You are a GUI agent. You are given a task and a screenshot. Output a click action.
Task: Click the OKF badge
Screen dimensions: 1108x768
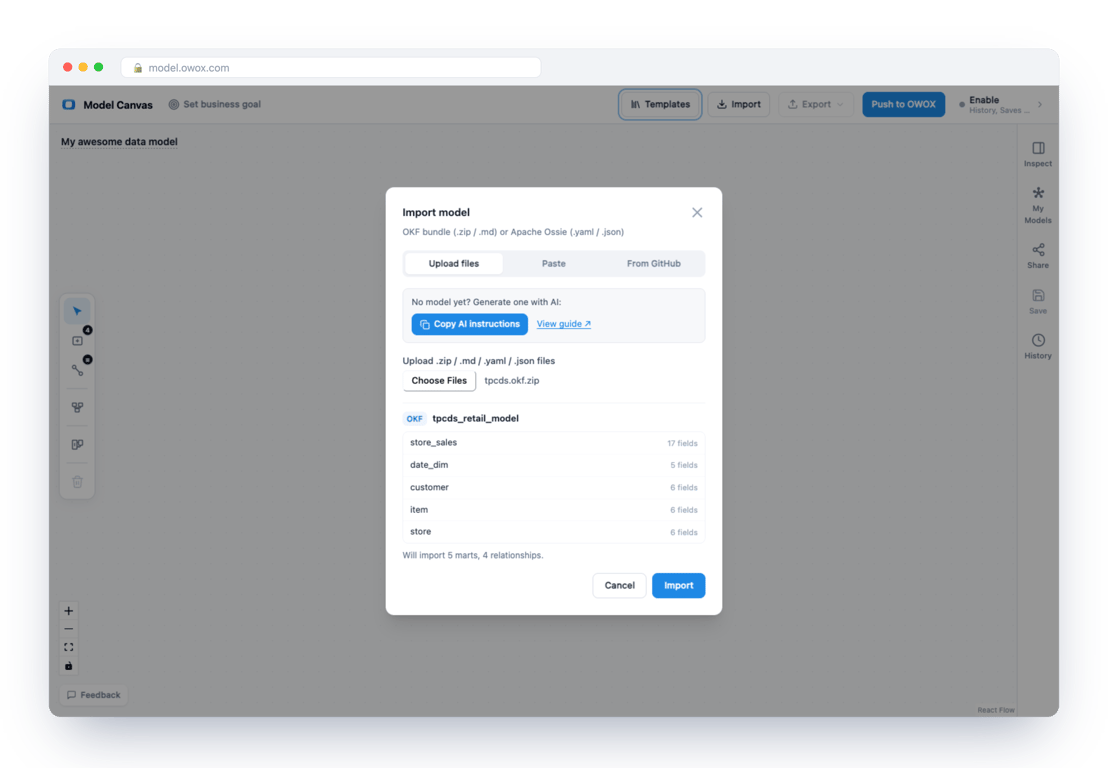tap(414, 419)
